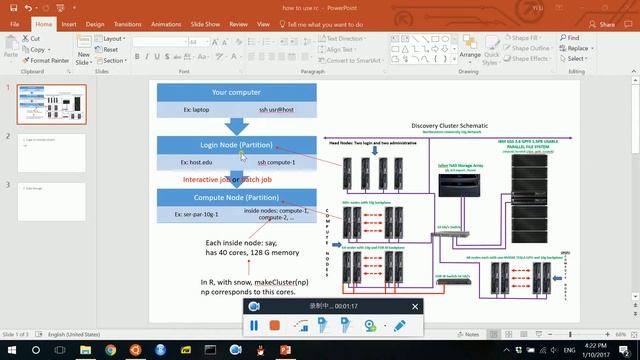This screenshot has height=360, width=640.
Task: Switch to the Design tab
Action: pyautogui.click(x=95, y=24)
